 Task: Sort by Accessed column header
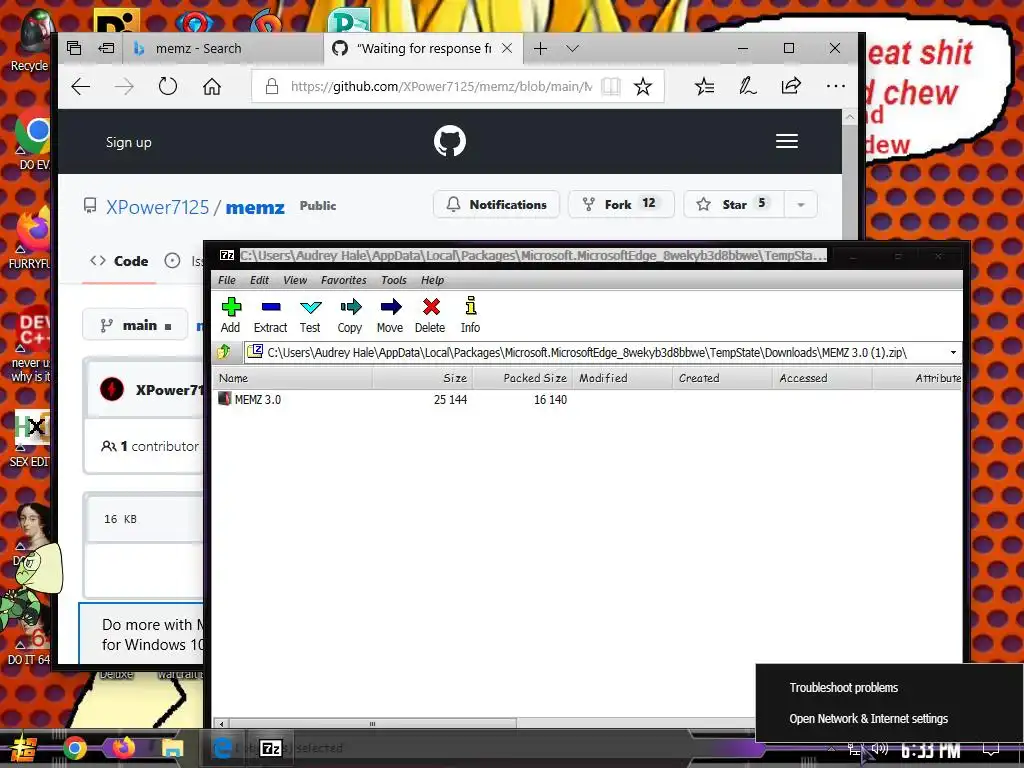(x=822, y=378)
